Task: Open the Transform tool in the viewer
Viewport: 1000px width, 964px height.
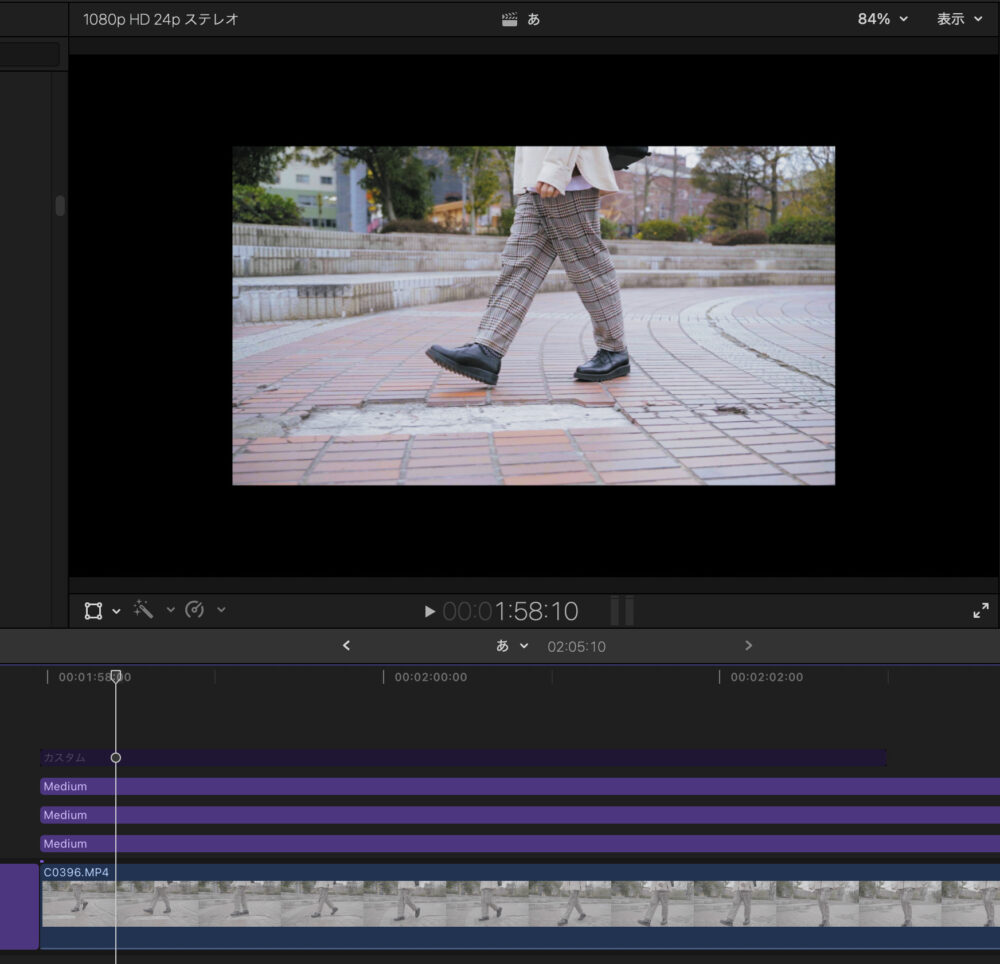Action: (x=93, y=611)
